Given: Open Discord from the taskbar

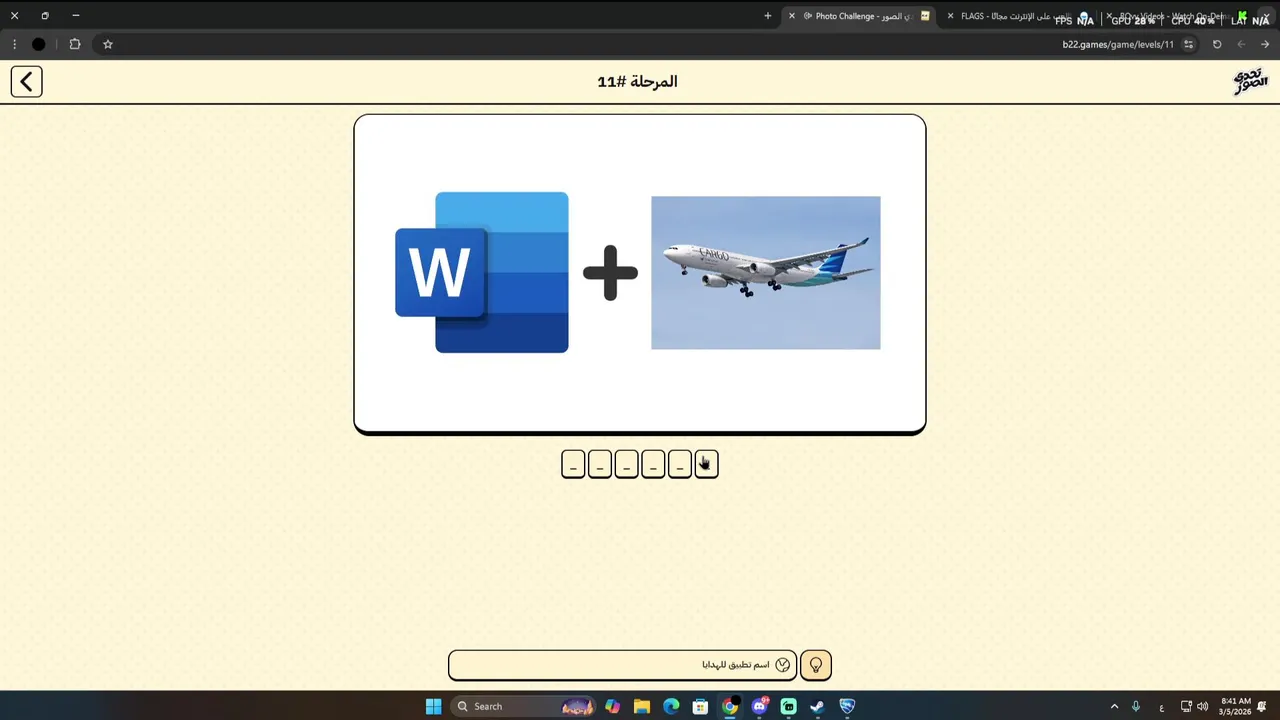Looking at the screenshot, I should (x=759, y=706).
